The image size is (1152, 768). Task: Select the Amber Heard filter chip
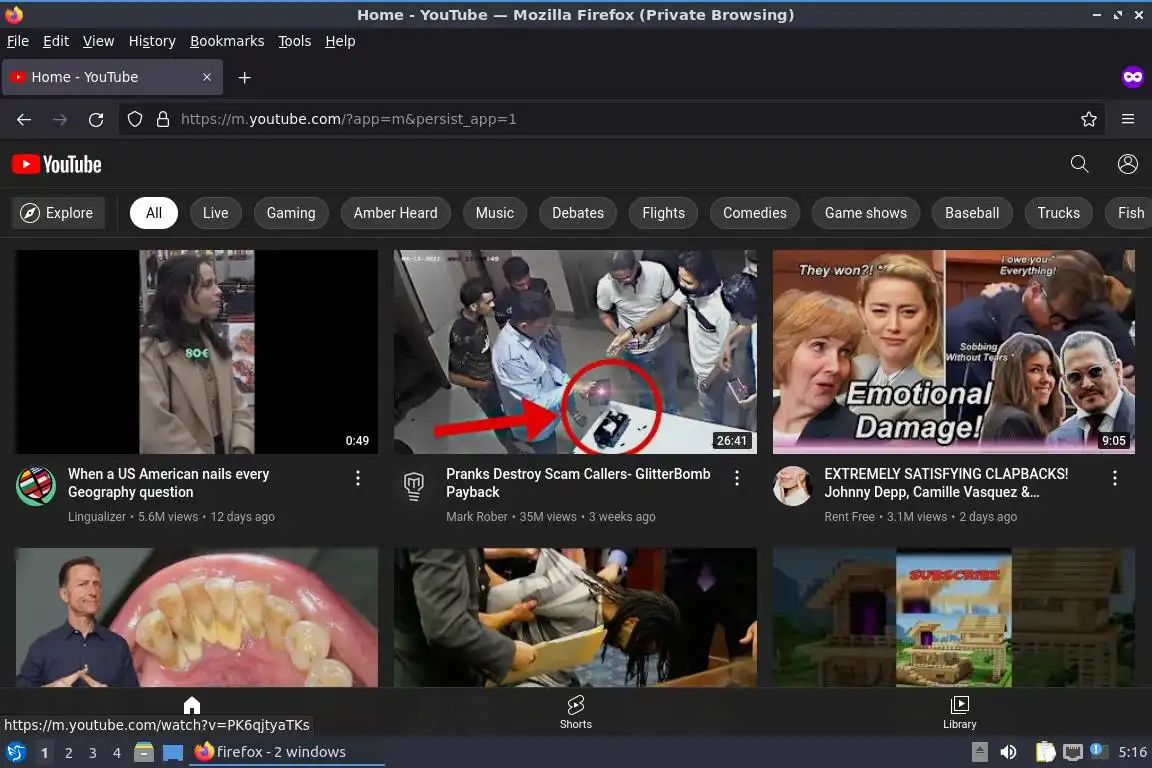pos(395,213)
